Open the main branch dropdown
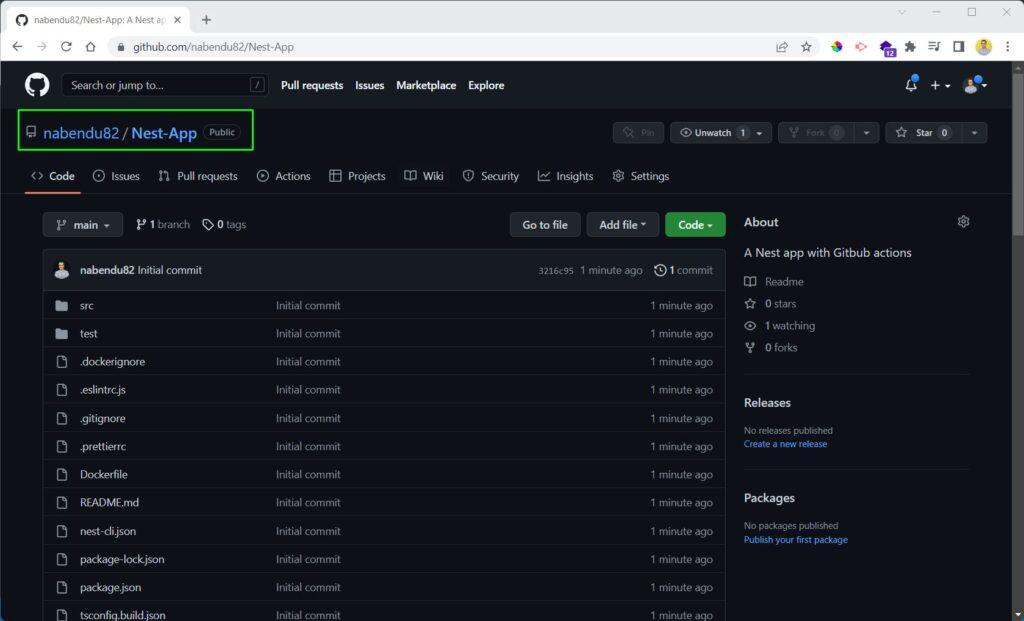 point(83,225)
